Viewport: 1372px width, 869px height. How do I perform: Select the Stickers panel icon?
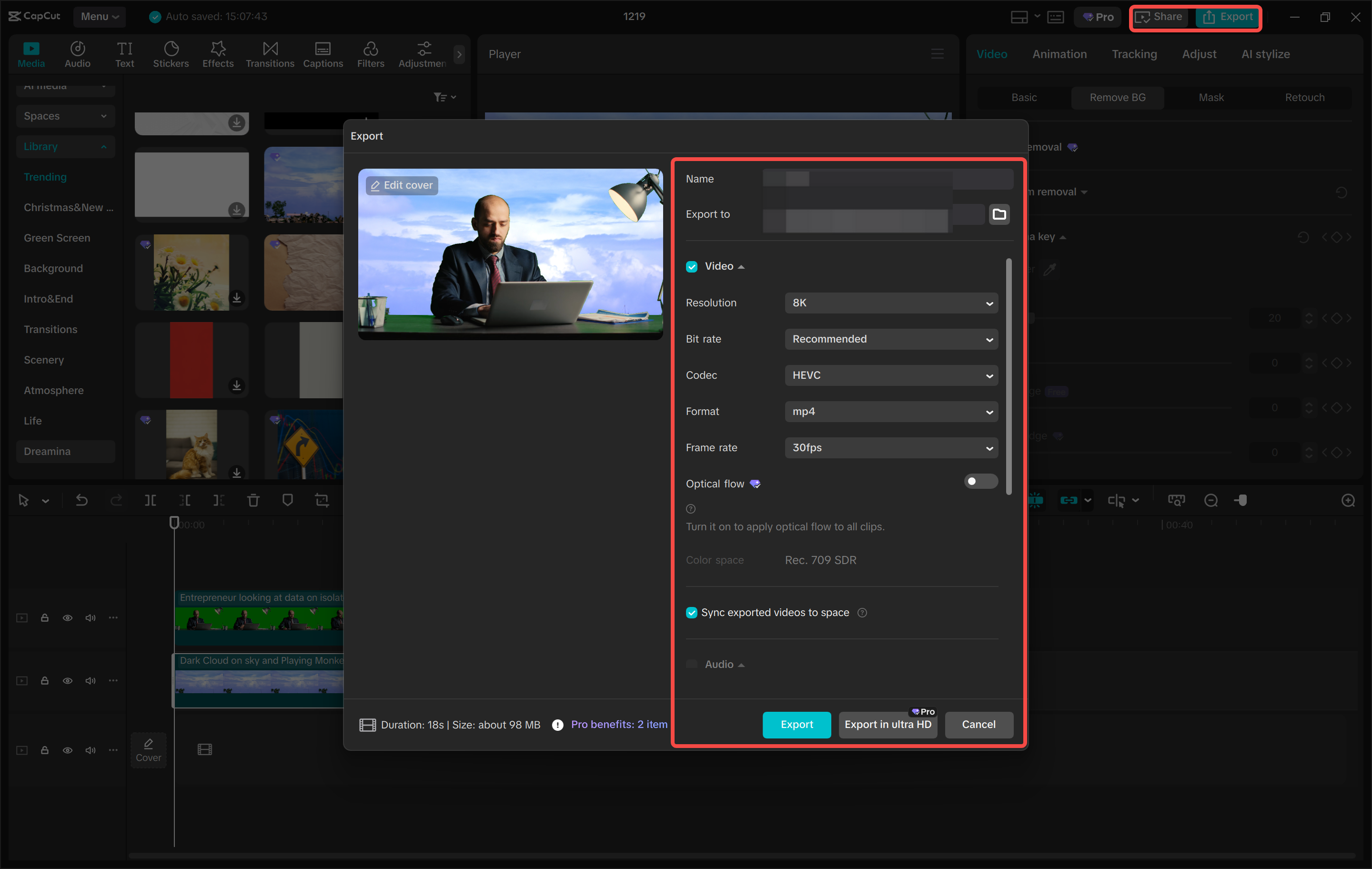(x=171, y=53)
